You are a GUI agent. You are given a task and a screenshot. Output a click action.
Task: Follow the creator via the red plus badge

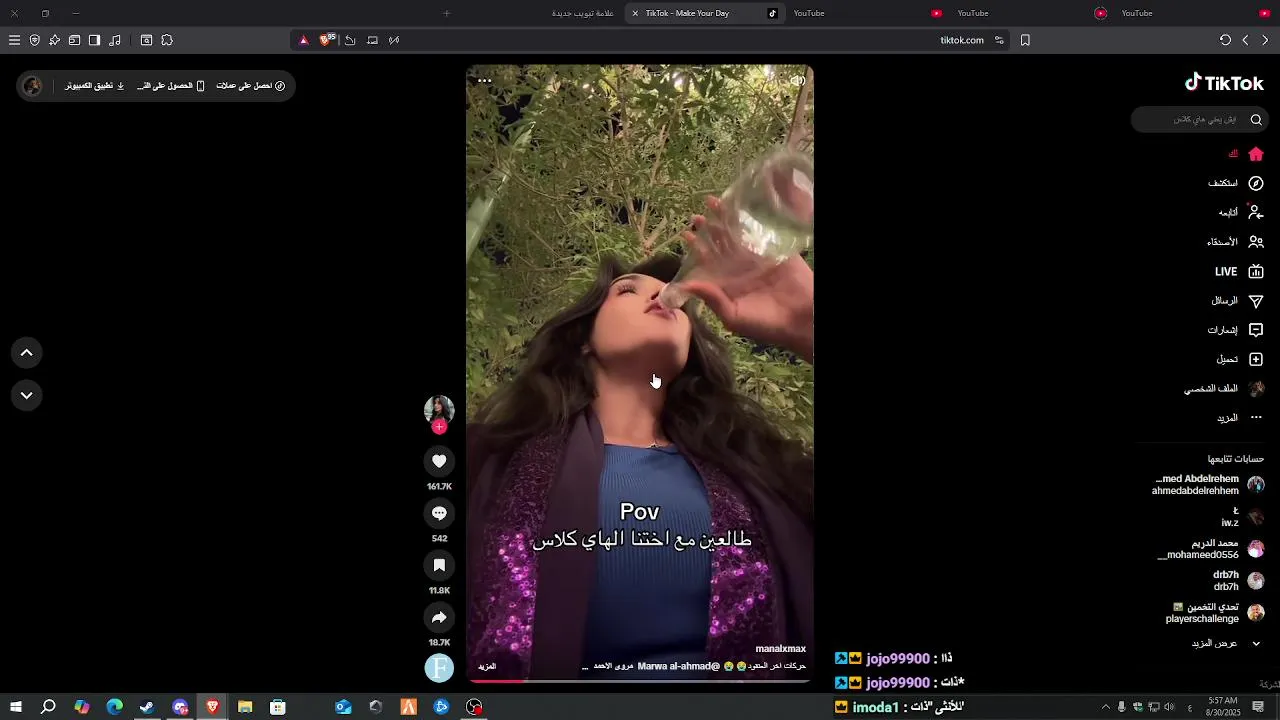(439, 427)
